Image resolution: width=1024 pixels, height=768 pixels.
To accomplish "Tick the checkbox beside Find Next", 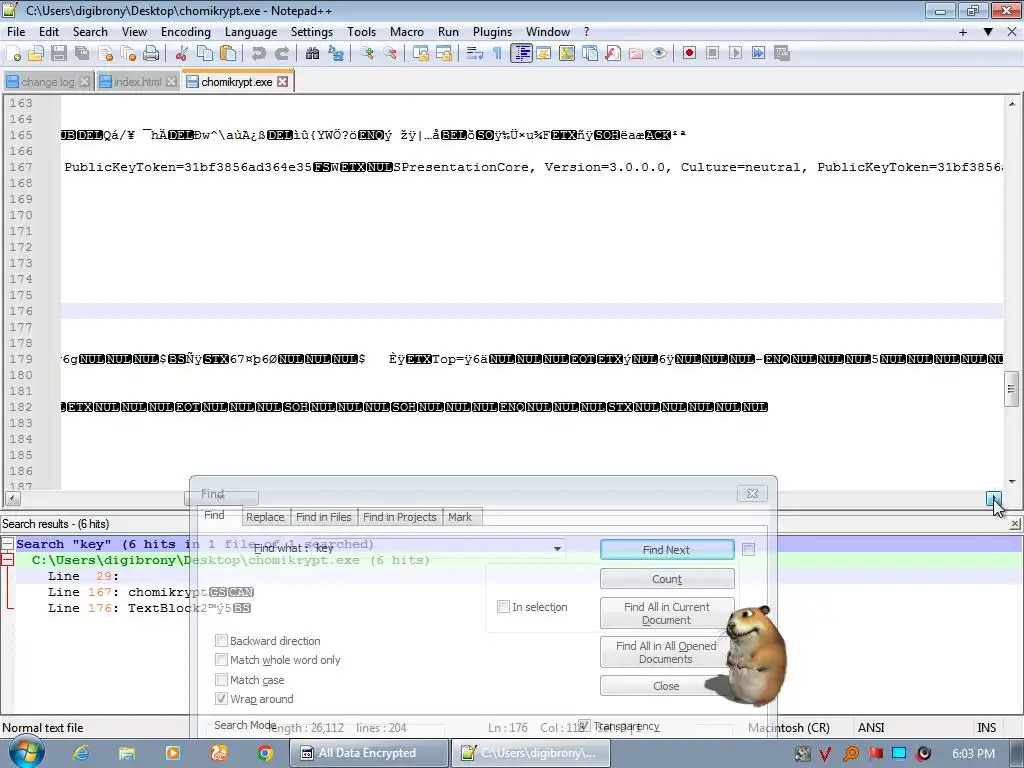I will pyautogui.click(x=748, y=550).
